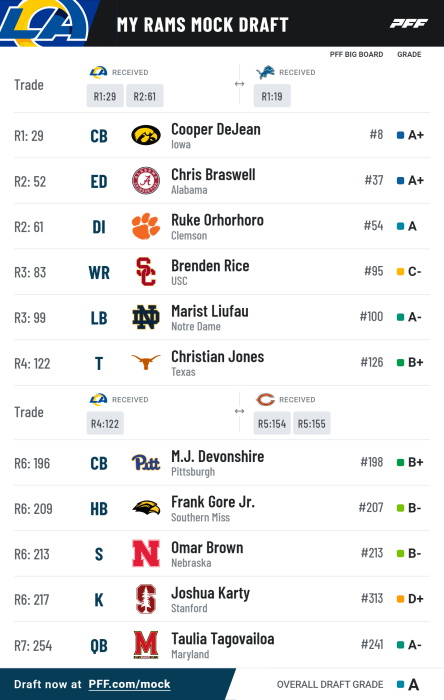Select the Notre Dame logo

(146, 317)
